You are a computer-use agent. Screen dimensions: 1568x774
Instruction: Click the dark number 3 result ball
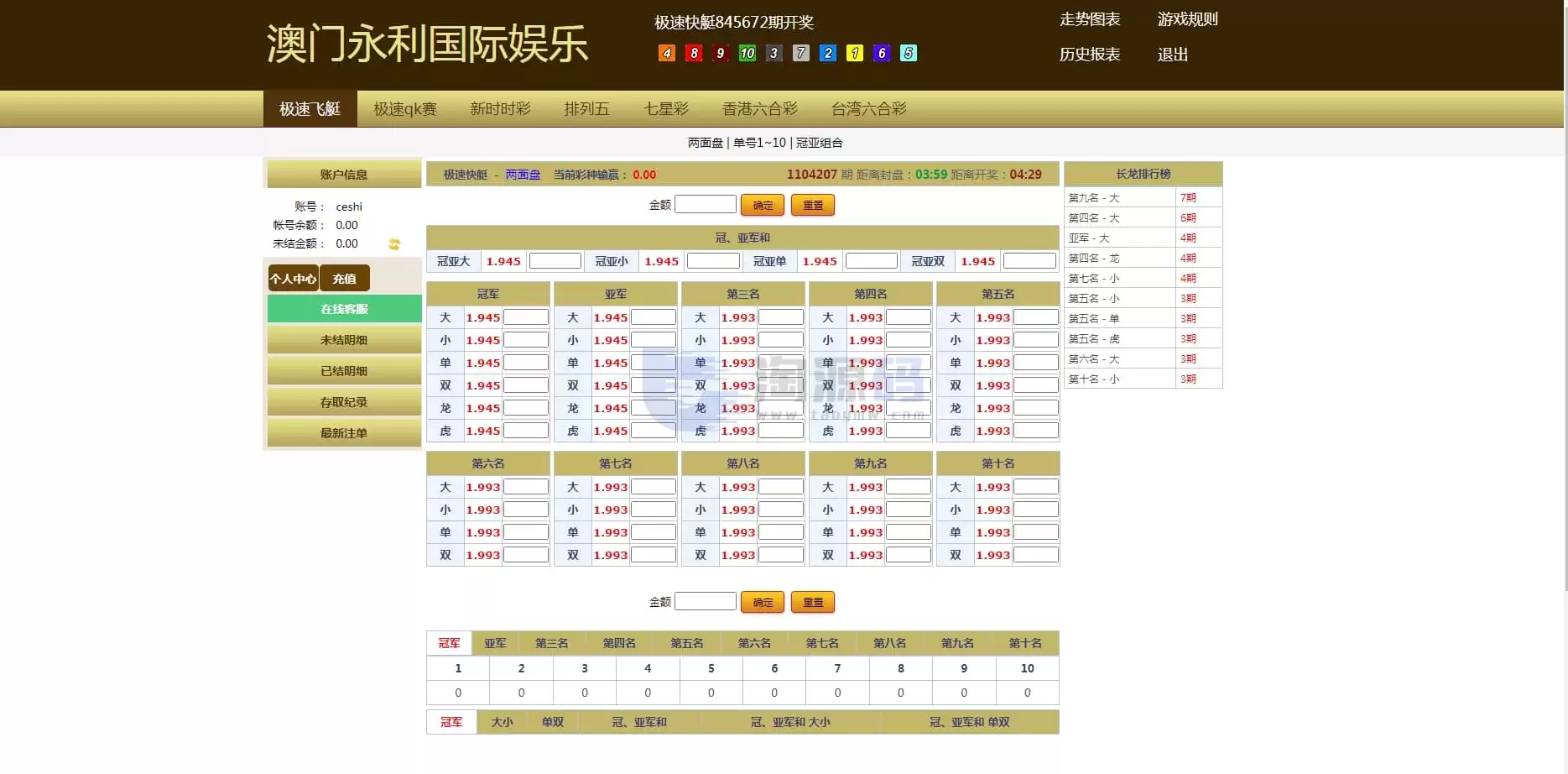774,53
